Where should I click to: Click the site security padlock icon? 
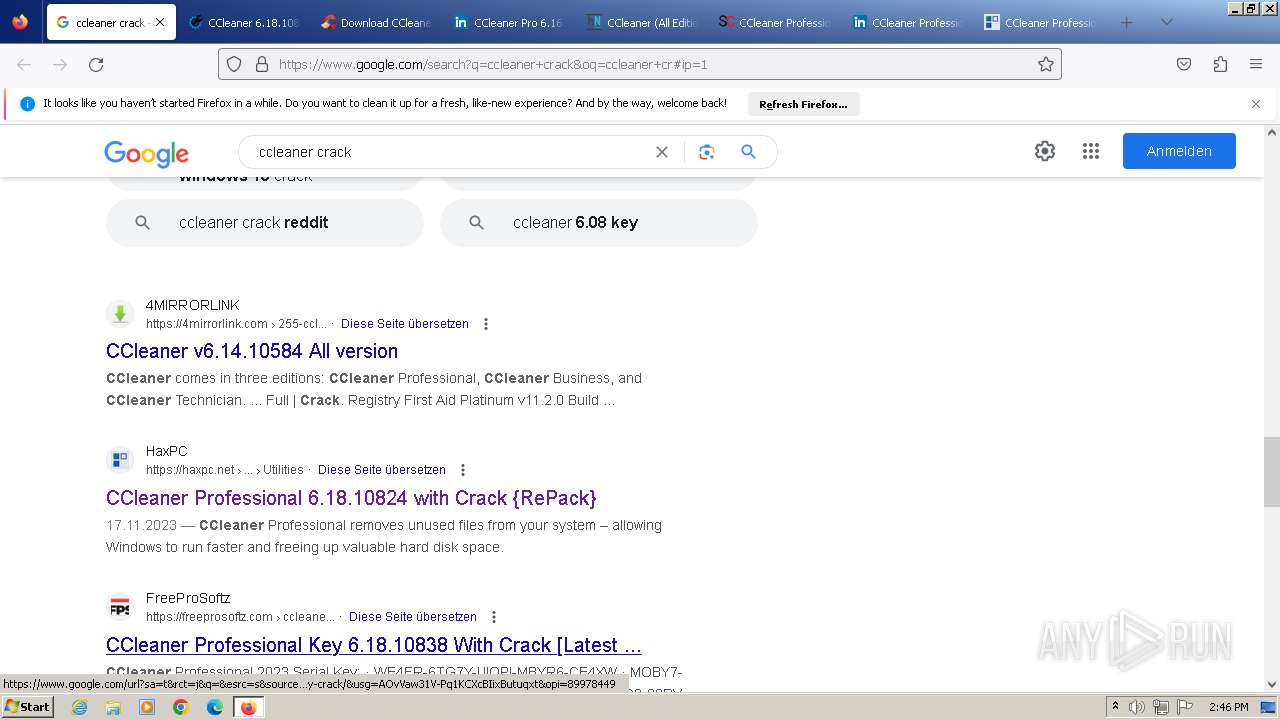tap(262, 64)
